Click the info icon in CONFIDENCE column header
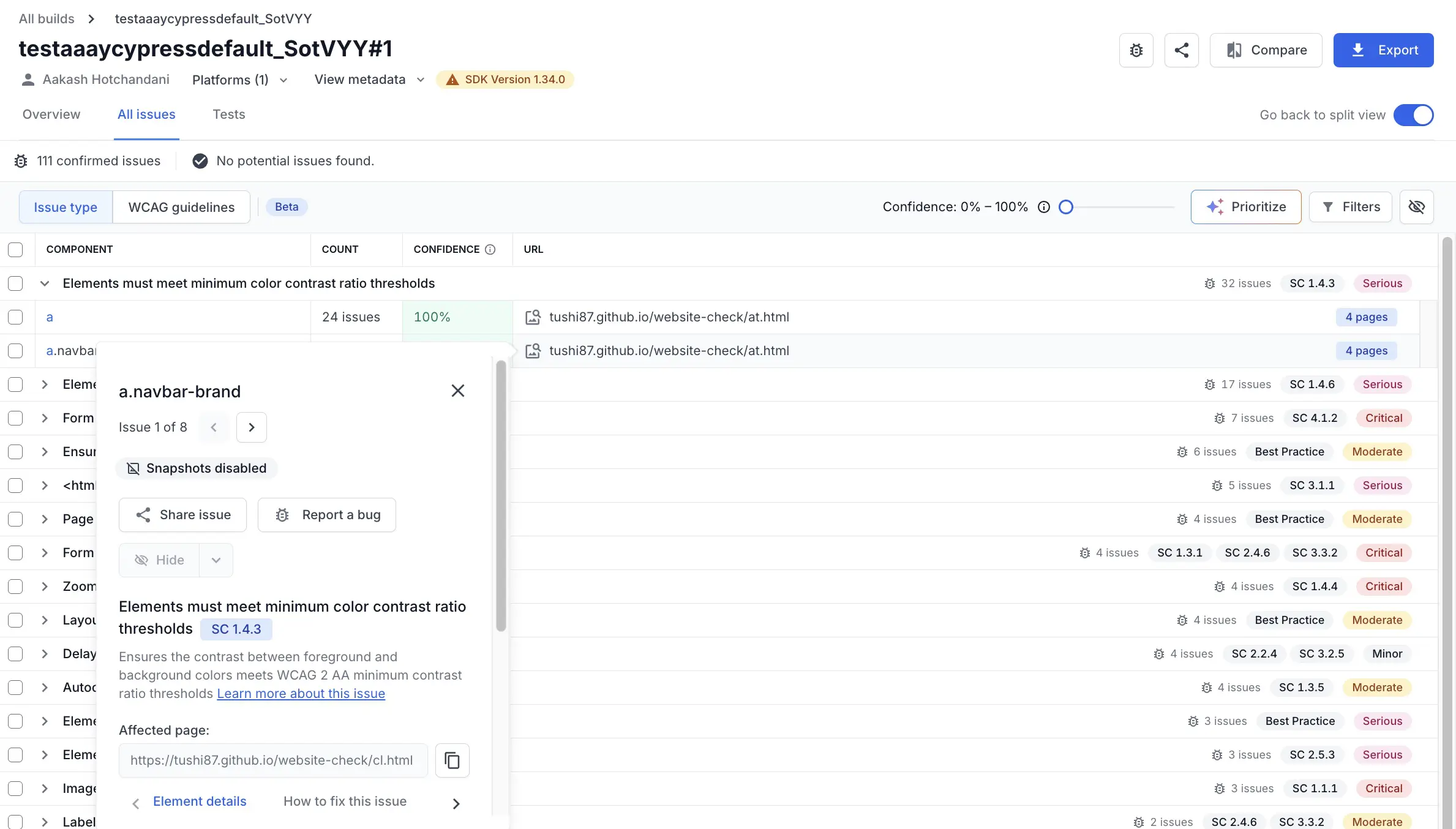 pos(490,249)
